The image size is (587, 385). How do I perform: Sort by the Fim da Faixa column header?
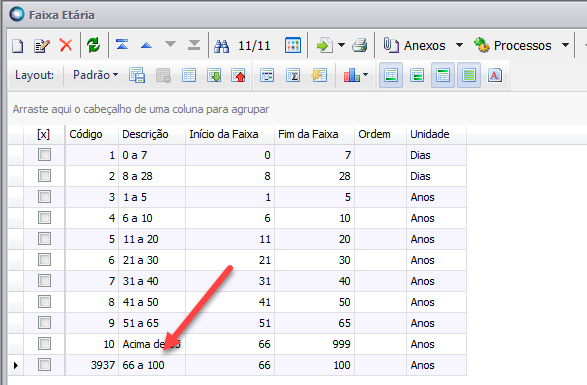(314, 134)
